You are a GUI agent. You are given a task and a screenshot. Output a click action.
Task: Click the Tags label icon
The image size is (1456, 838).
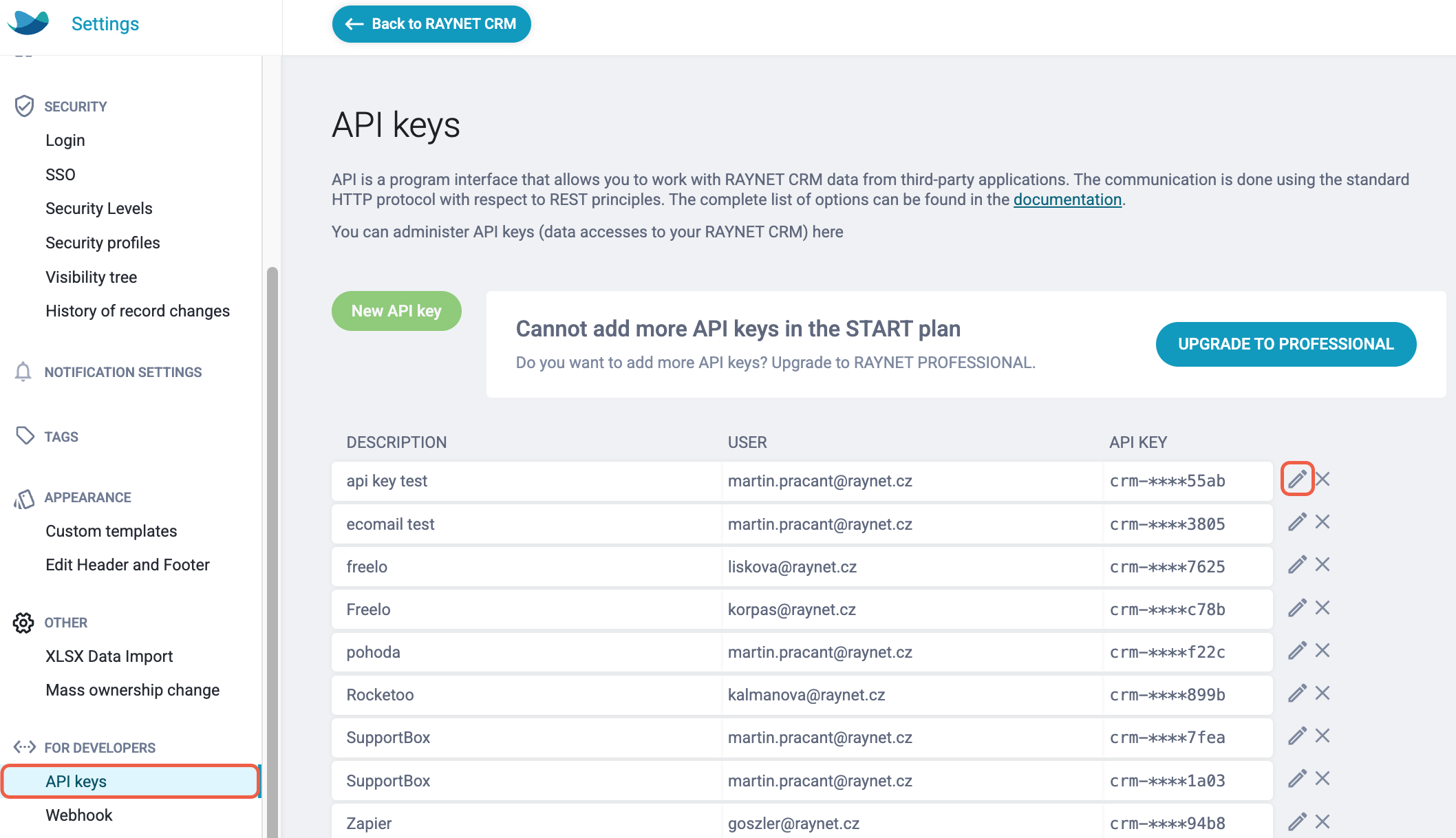coord(25,436)
